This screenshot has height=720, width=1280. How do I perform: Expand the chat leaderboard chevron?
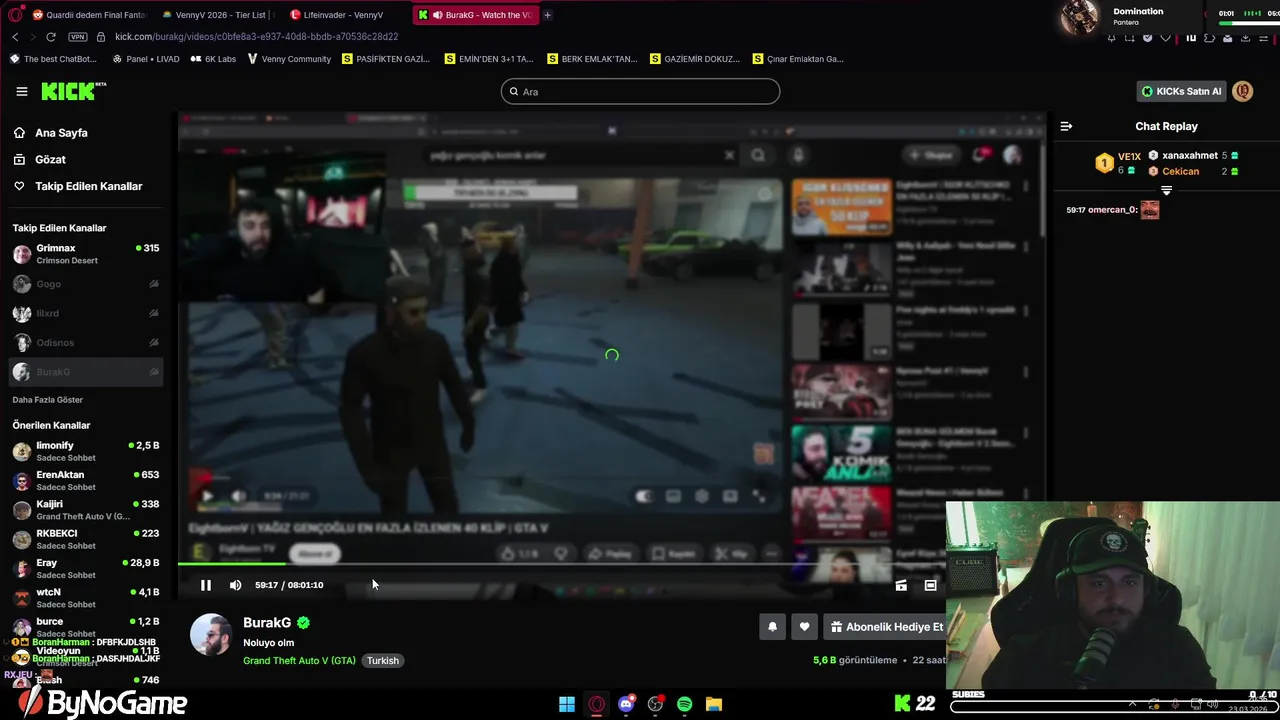click(1166, 190)
